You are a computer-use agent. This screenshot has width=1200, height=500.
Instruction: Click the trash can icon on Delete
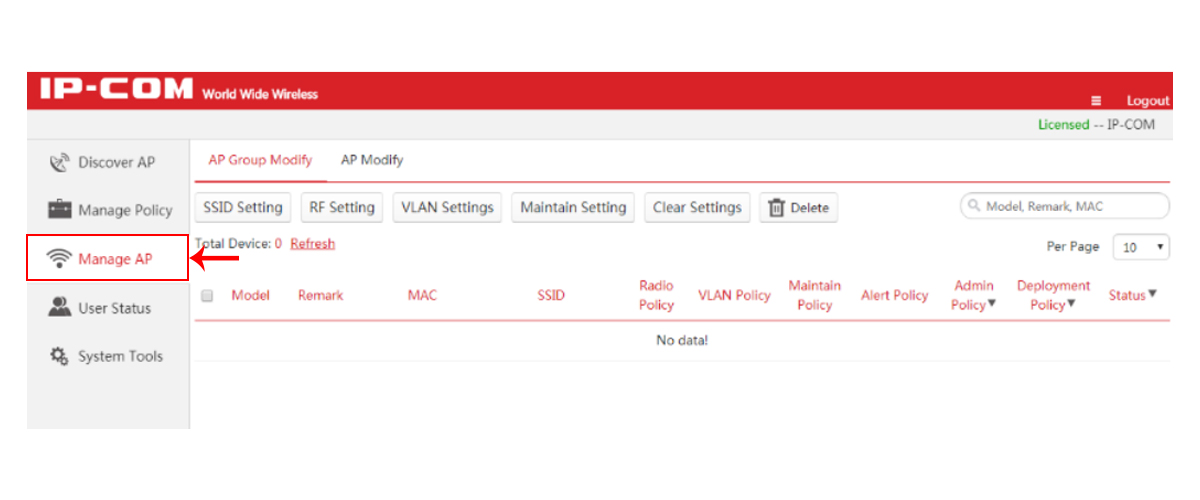pyautogui.click(x=776, y=207)
